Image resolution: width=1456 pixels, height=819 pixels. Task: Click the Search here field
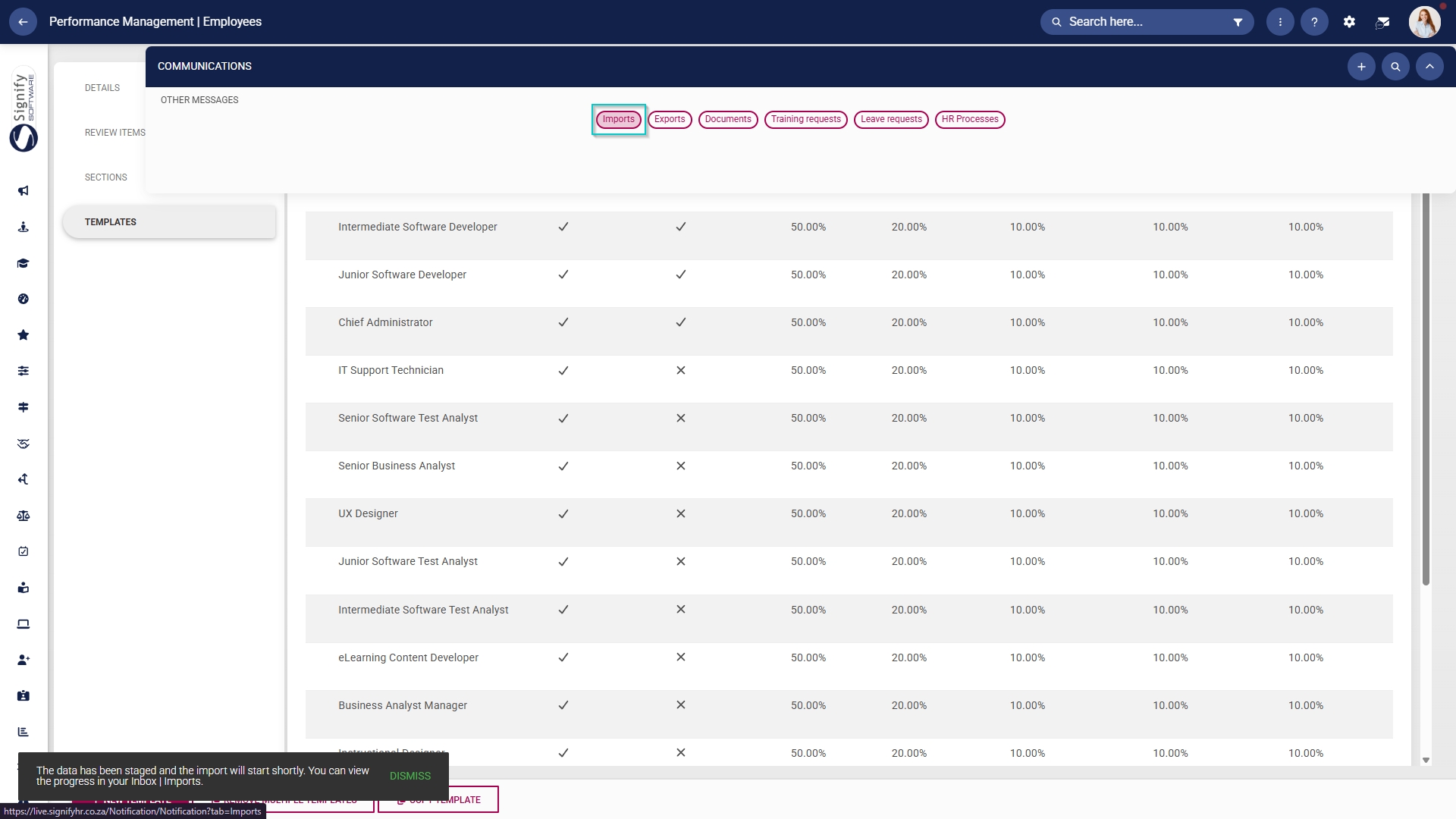click(x=1145, y=22)
